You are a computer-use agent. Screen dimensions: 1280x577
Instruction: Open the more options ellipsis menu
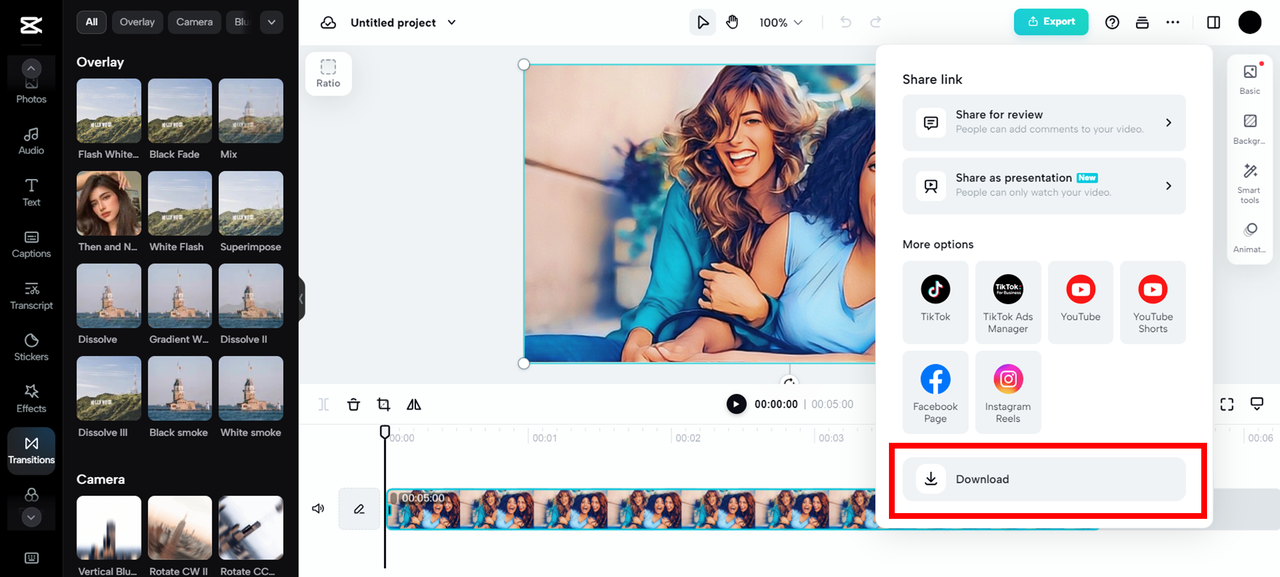(1173, 22)
